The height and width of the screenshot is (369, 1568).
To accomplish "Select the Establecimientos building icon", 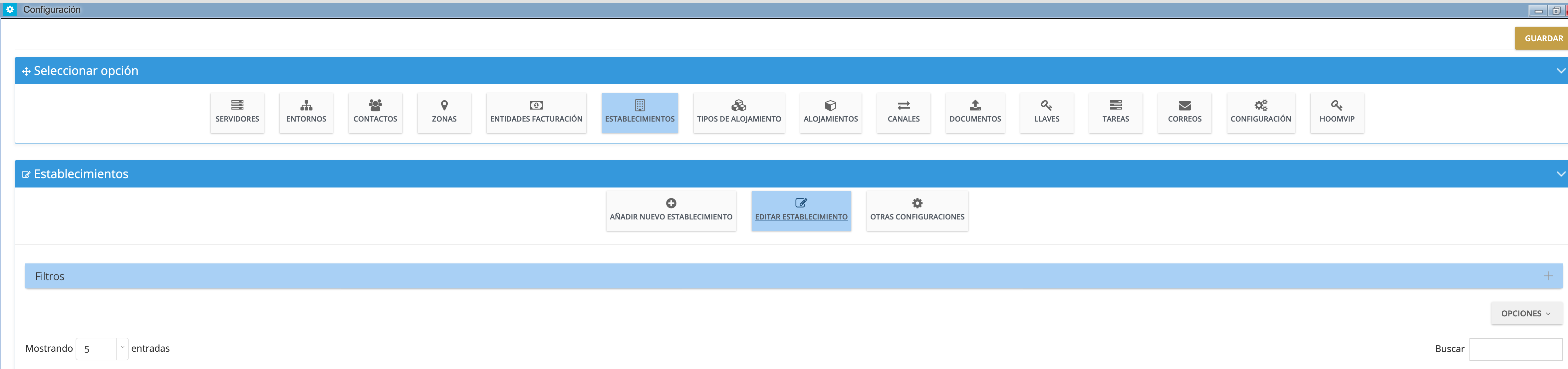I will click(x=640, y=105).
